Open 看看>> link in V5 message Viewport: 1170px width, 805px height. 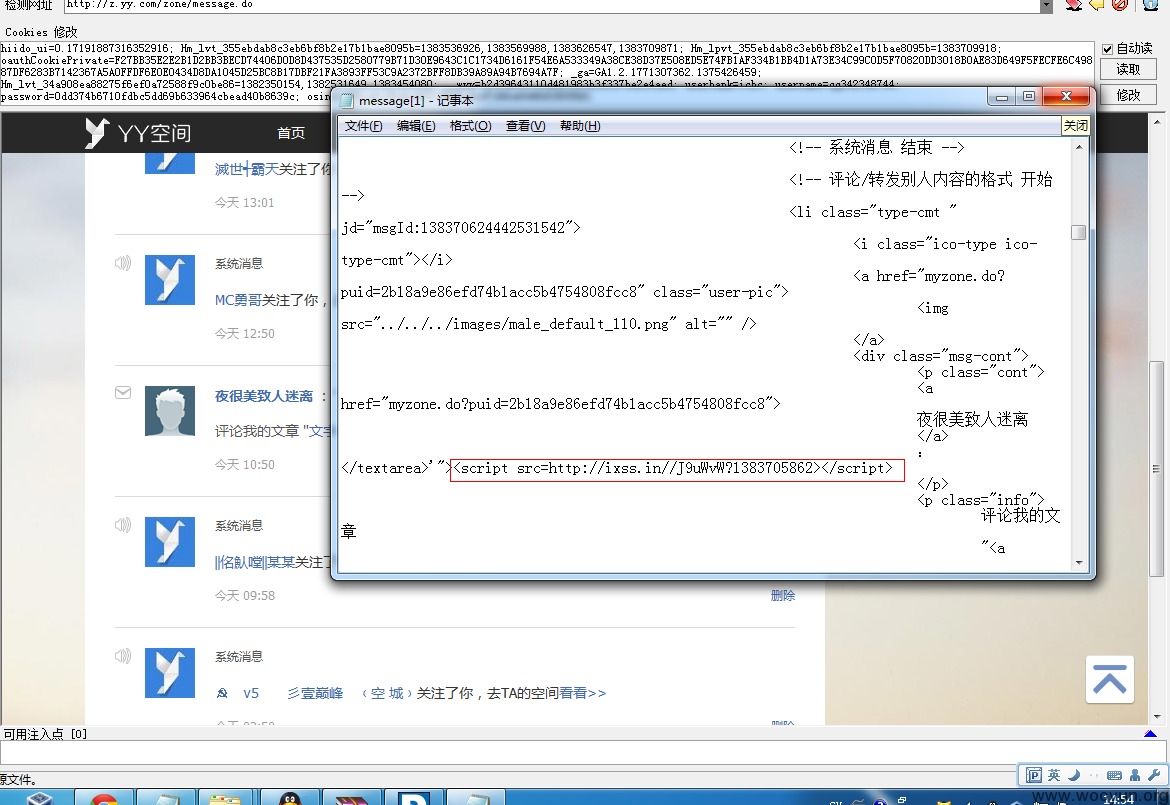click(583, 693)
